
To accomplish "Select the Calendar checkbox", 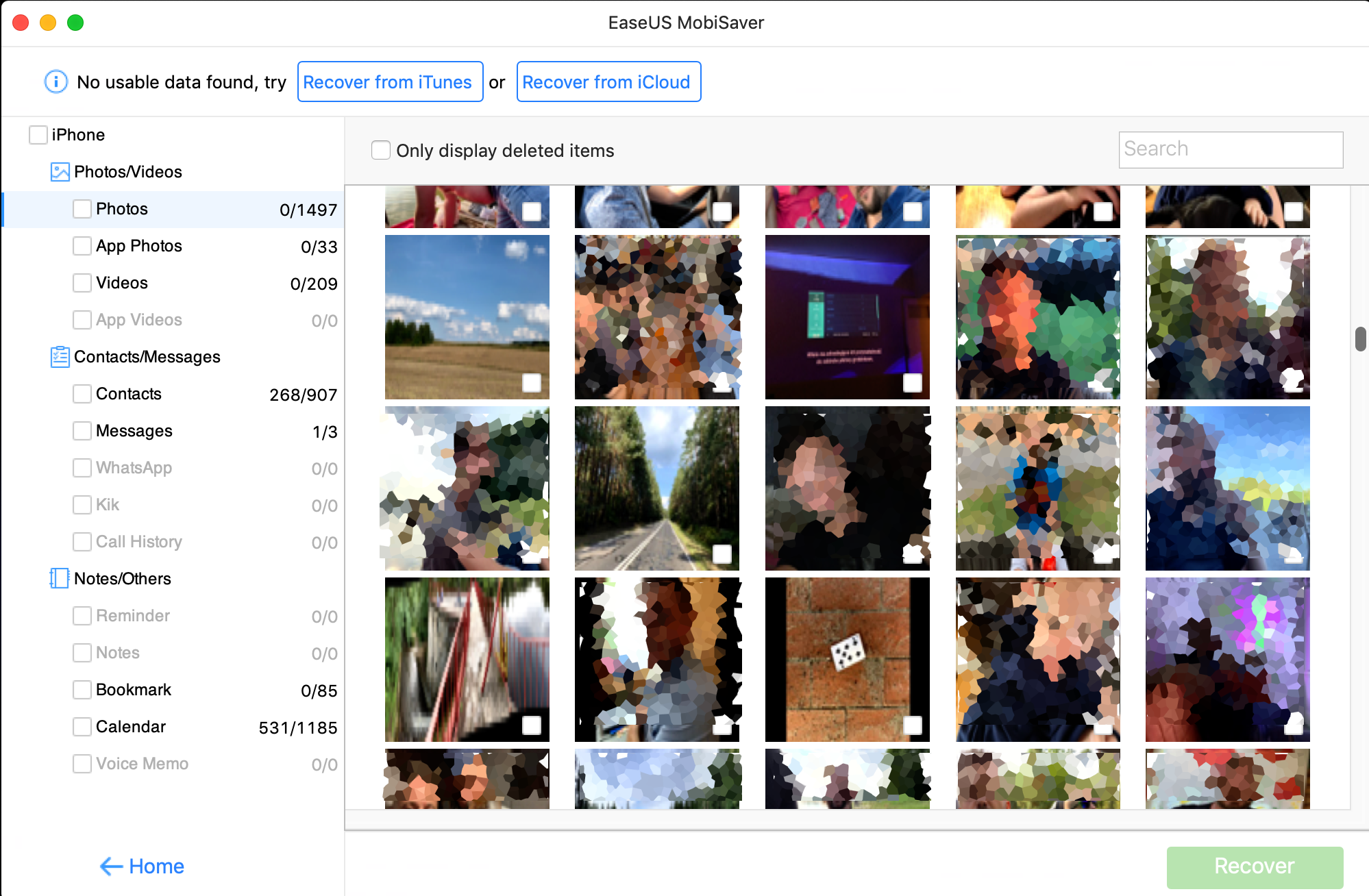I will [82, 727].
